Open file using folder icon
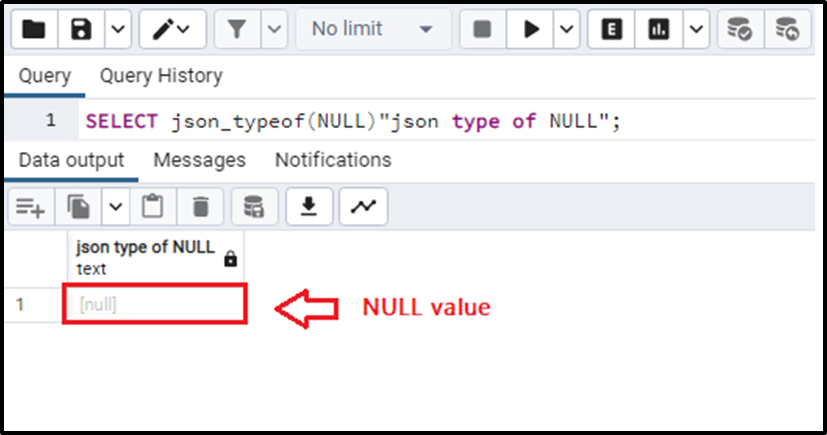827x435 pixels. 34,29
